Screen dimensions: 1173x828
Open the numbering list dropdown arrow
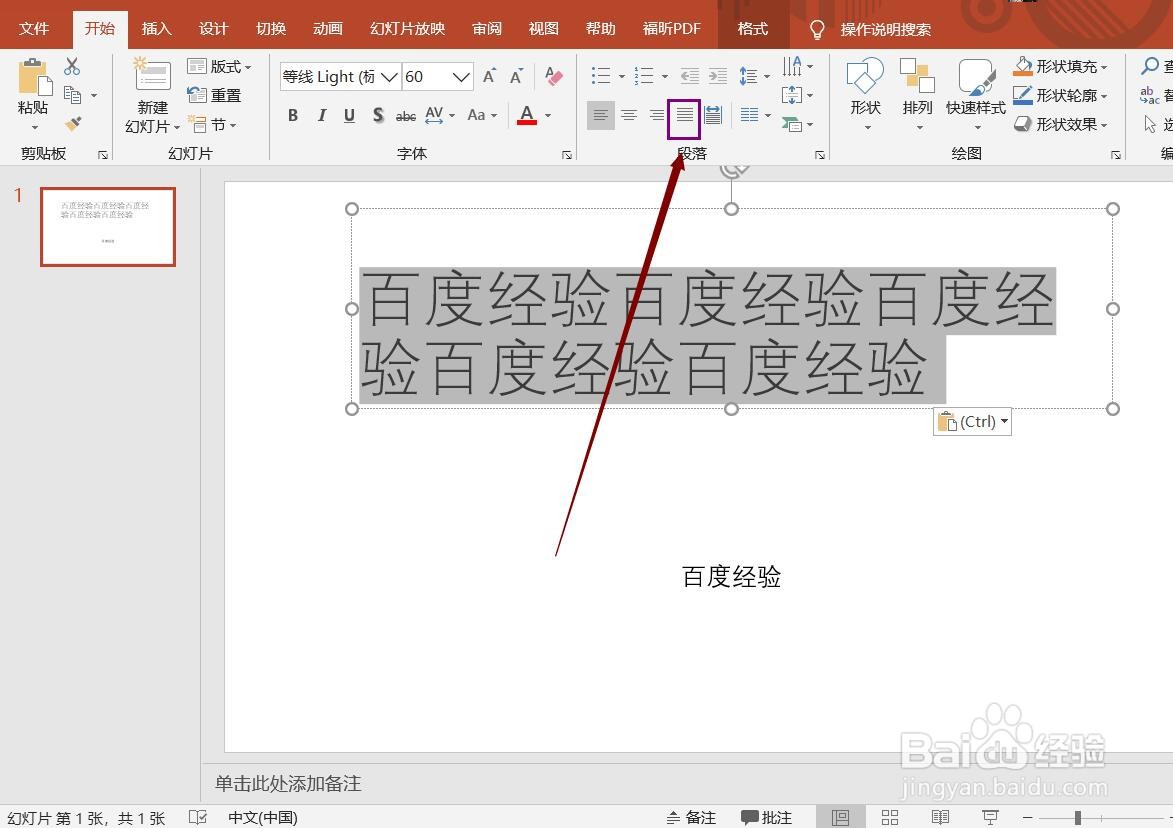pos(664,76)
